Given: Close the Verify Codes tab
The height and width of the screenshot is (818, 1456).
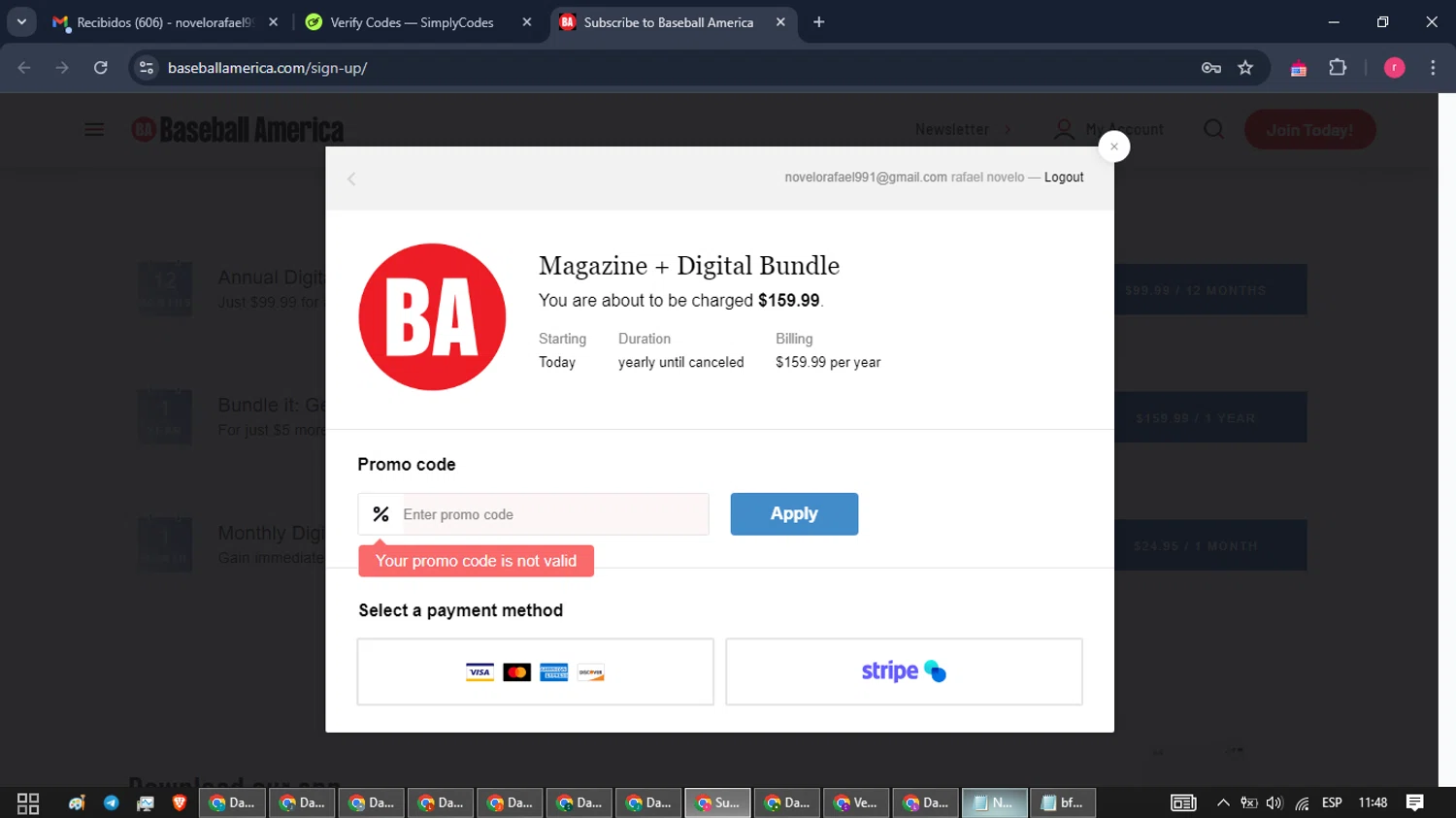Looking at the screenshot, I should pos(527,22).
